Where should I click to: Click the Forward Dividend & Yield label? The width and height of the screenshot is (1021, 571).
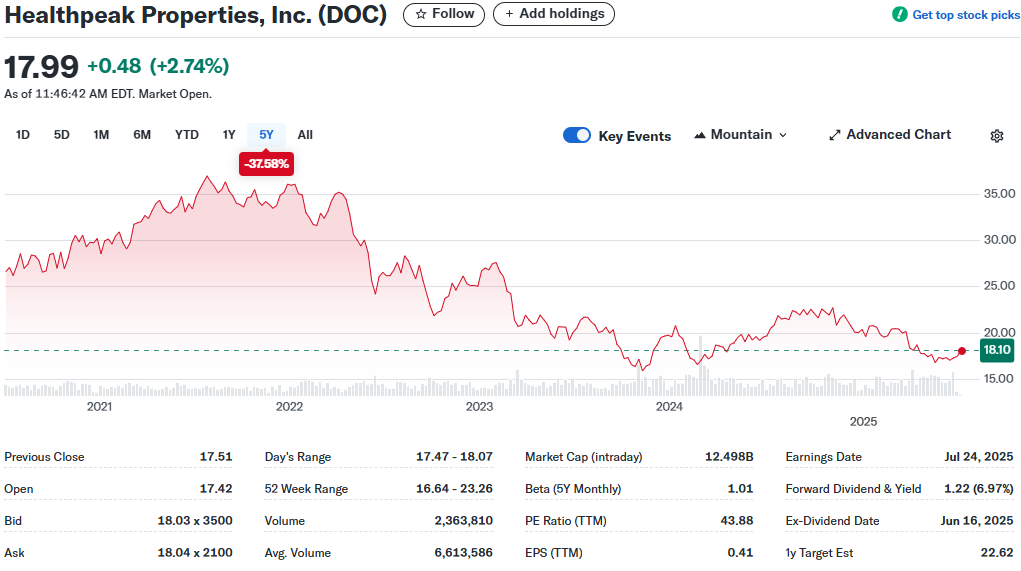click(x=853, y=488)
